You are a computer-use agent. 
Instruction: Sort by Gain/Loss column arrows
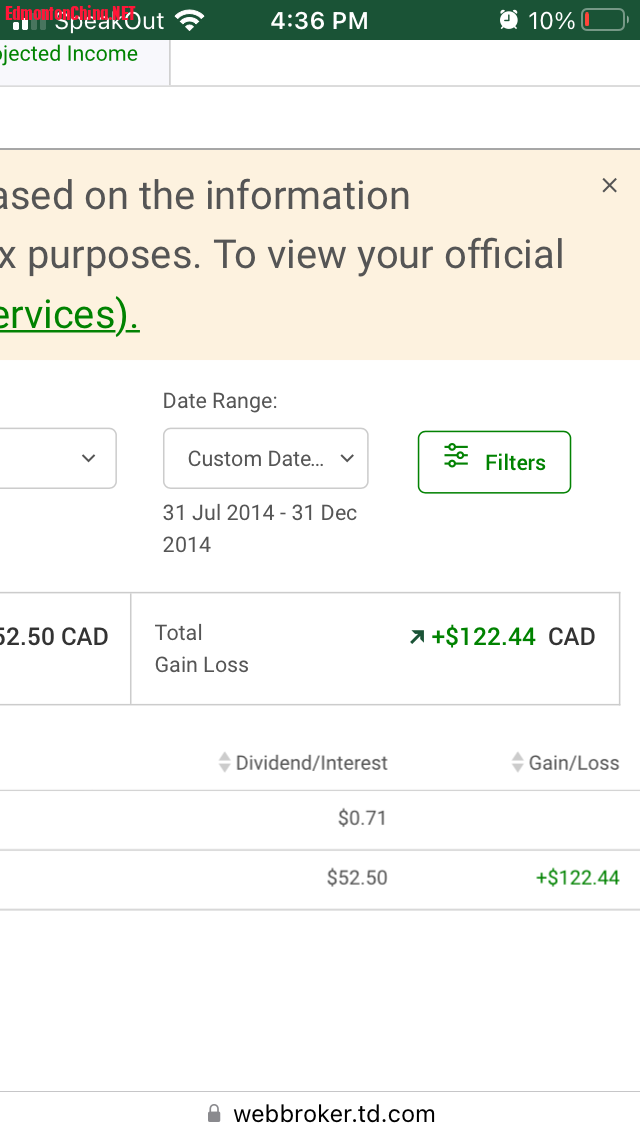pyautogui.click(x=517, y=763)
